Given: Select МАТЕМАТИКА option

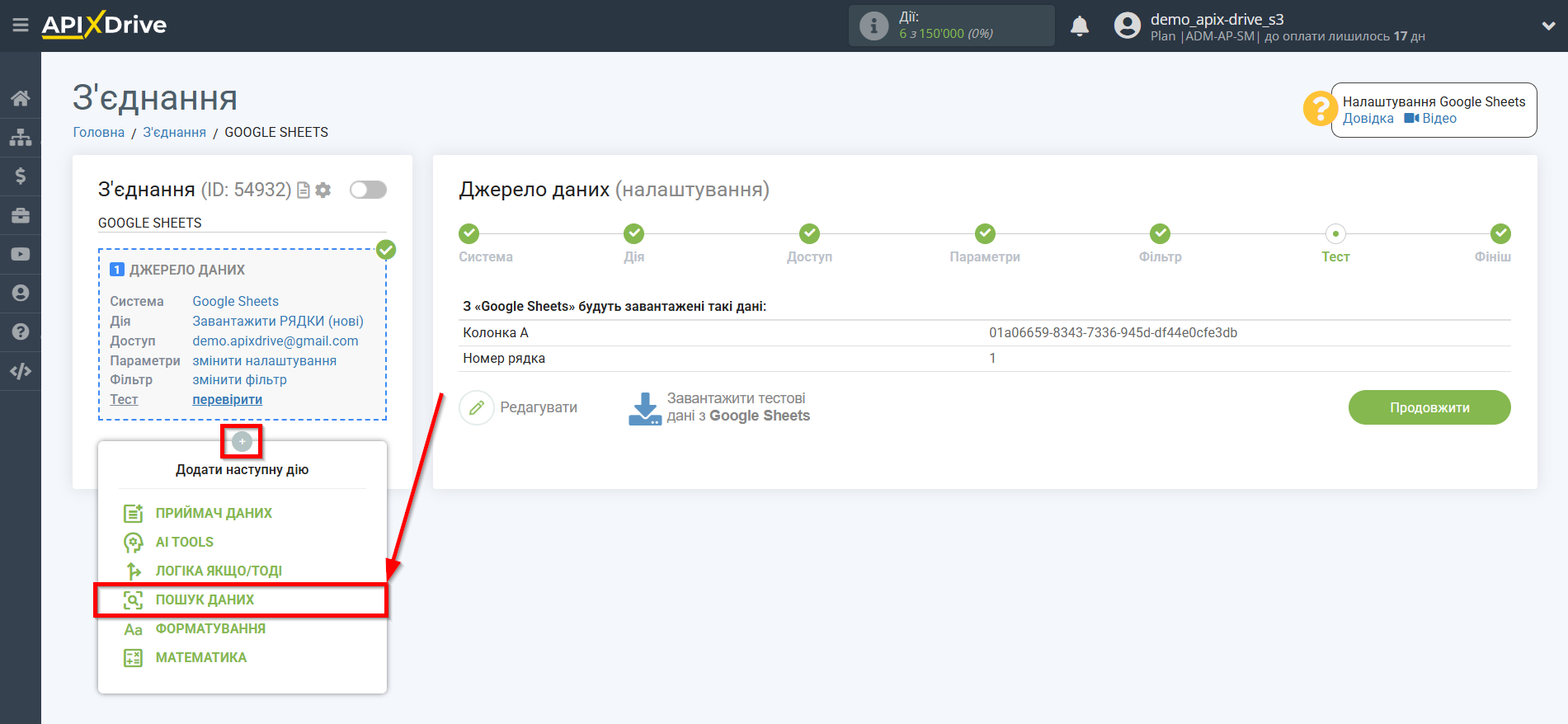Looking at the screenshot, I should click(x=201, y=657).
